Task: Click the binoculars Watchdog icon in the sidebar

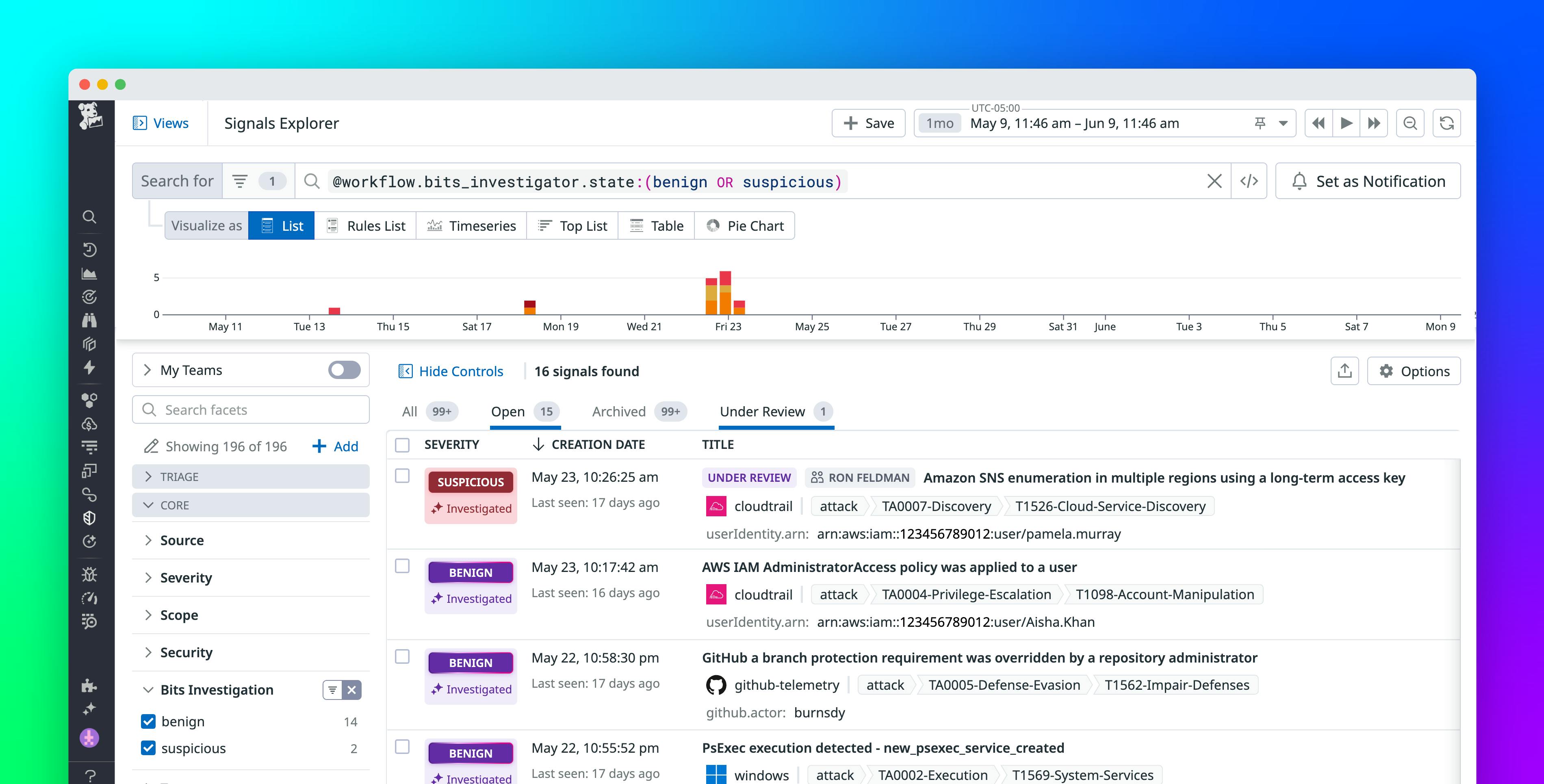Action: pyautogui.click(x=90, y=320)
